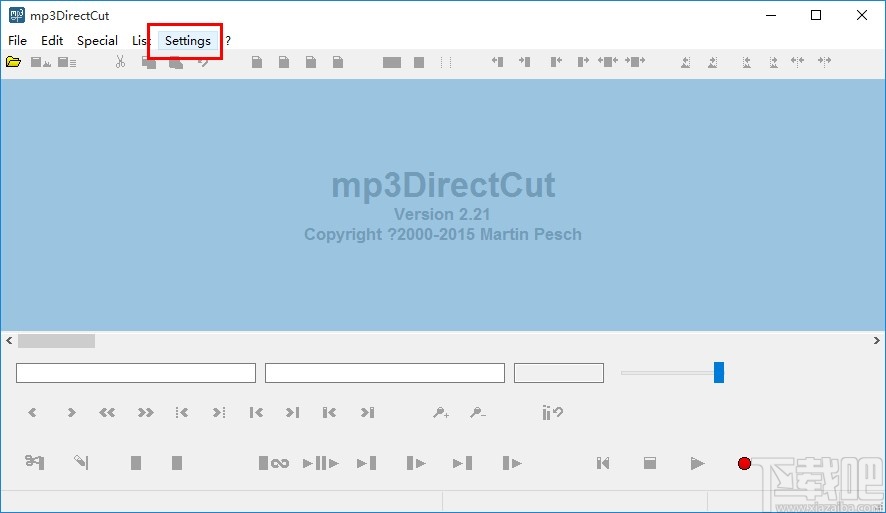Click the single left chevron navigation button
The image size is (886, 513).
(x=32, y=412)
